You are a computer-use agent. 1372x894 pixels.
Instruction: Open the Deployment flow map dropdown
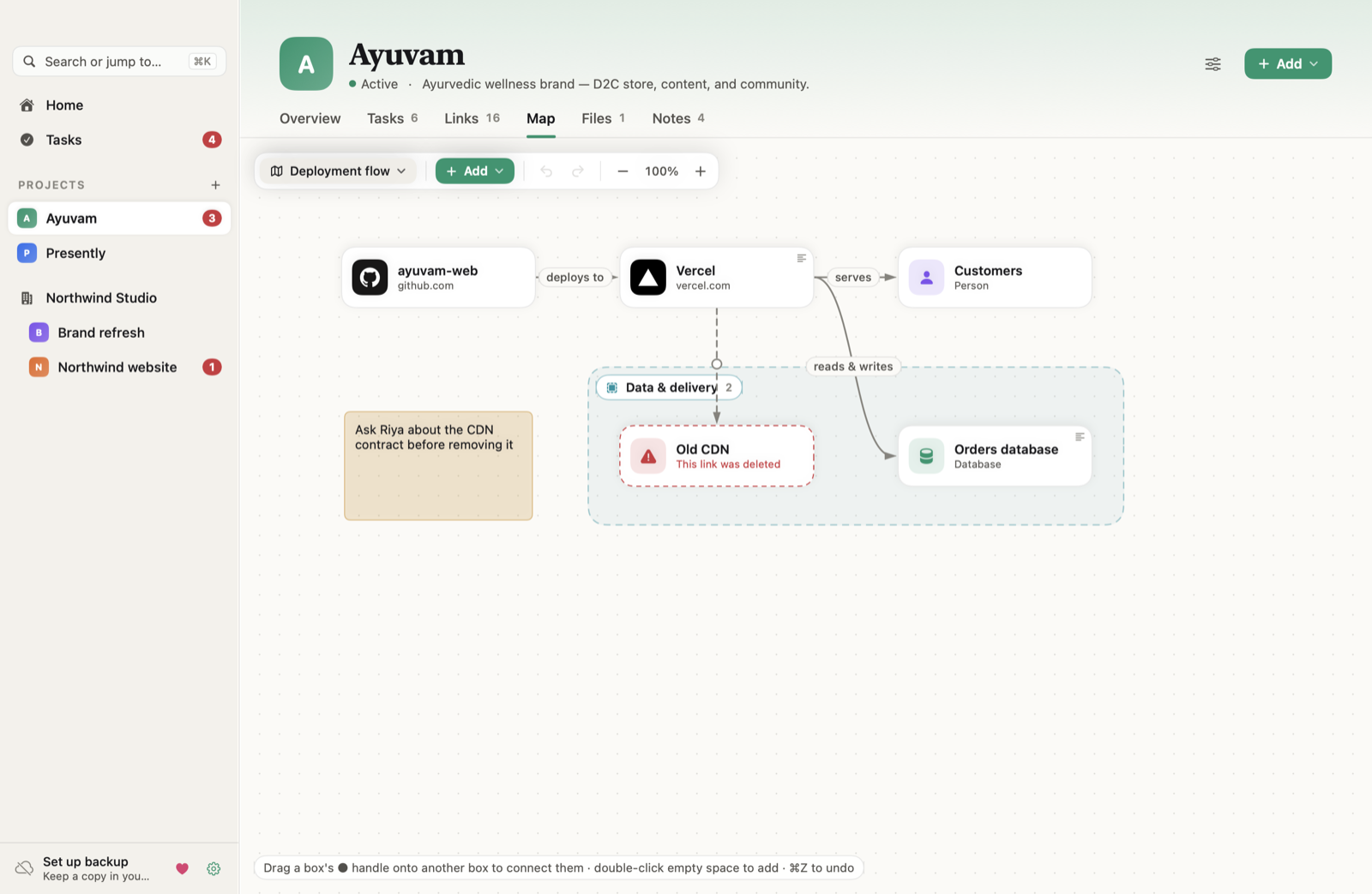pyautogui.click(x=338, y=171)
